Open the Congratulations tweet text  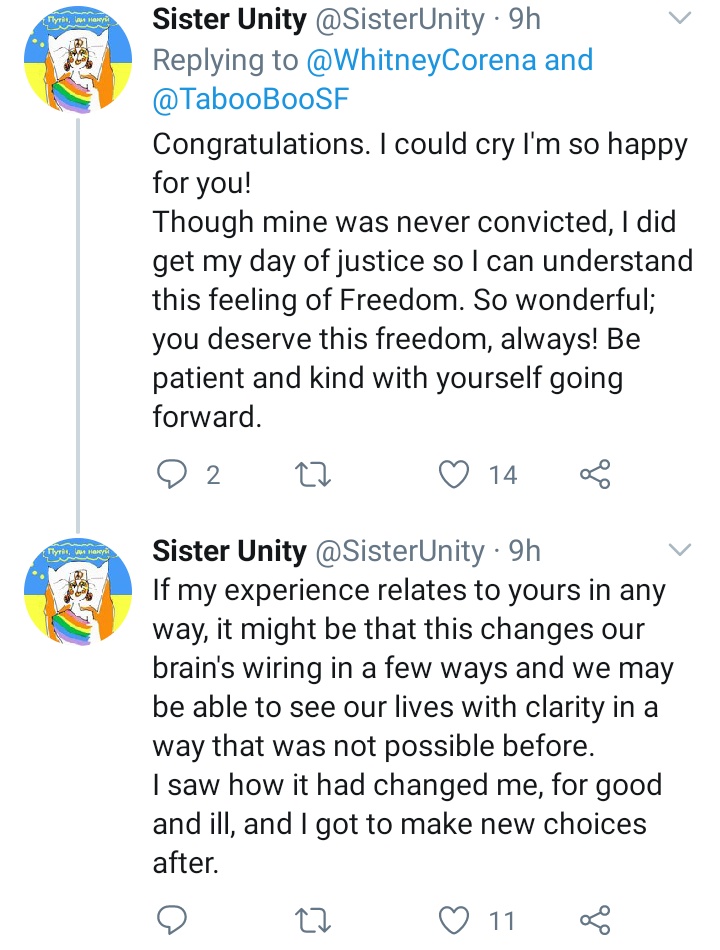420,280
